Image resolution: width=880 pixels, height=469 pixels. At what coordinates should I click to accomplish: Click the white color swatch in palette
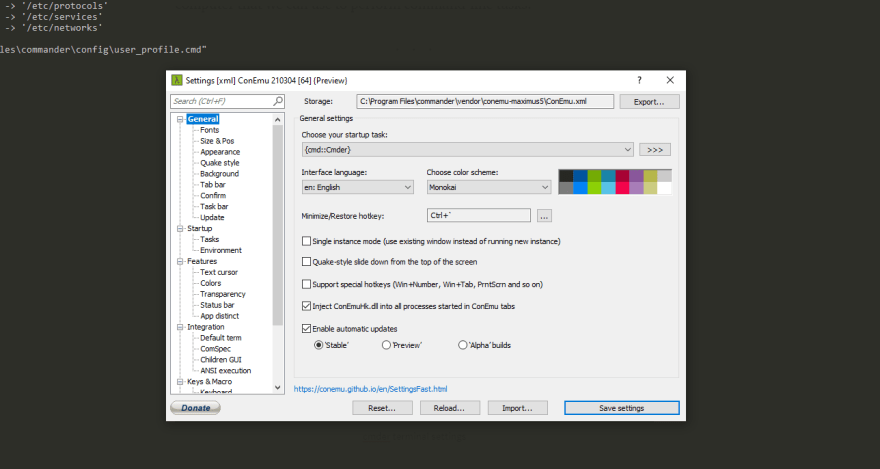point(664,187)
